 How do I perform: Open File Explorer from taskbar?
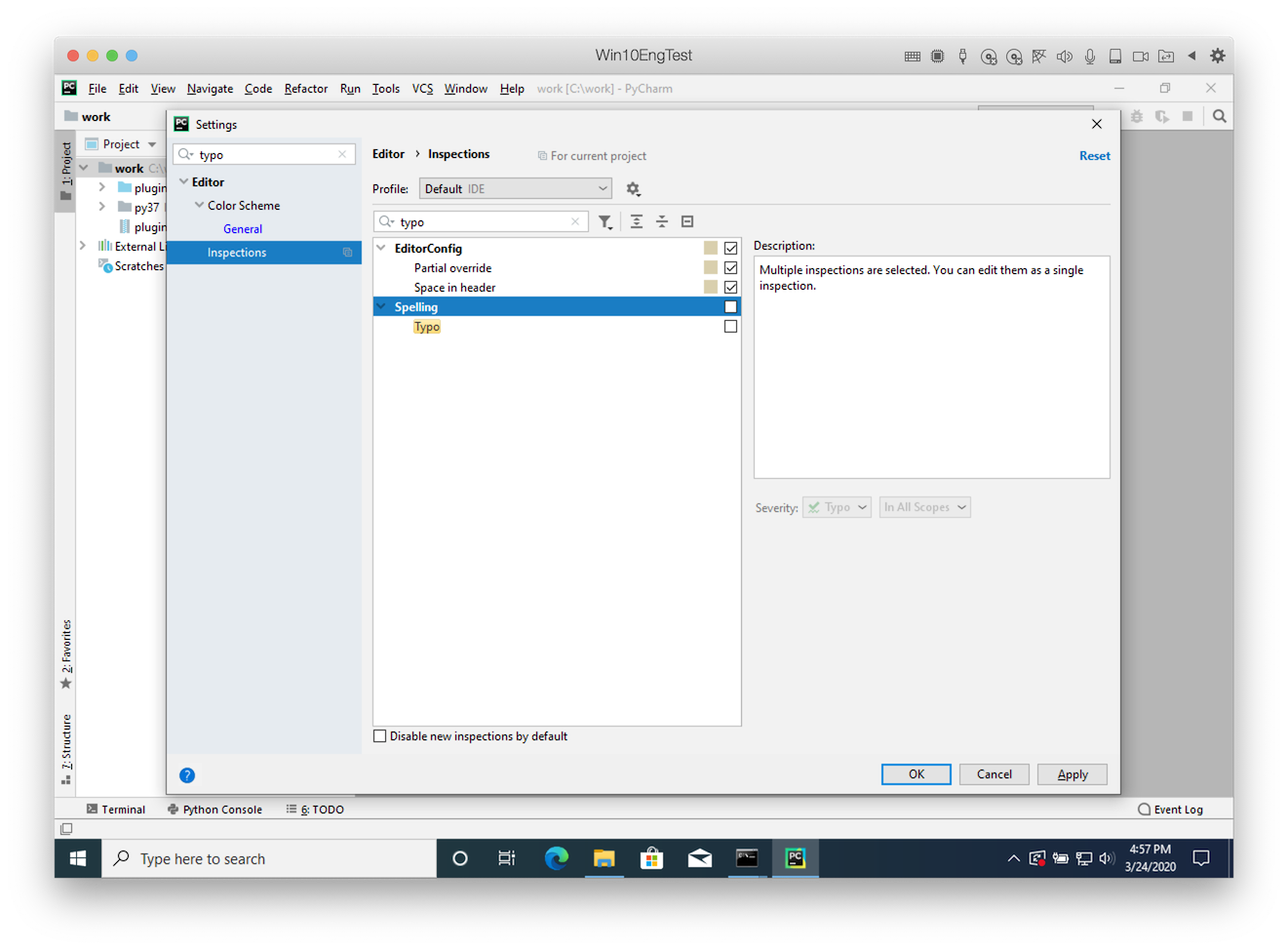(605, 858)
